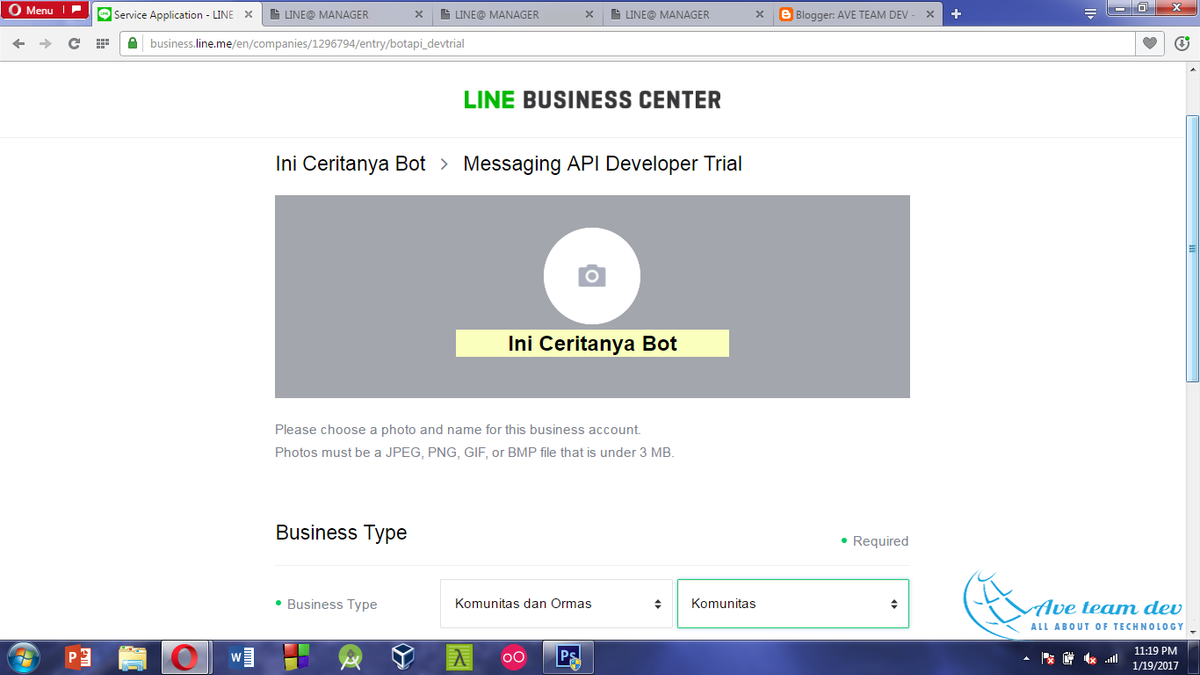Reload the current page
The width and height of the screenshot is (1200, 675).
[74, 43]
